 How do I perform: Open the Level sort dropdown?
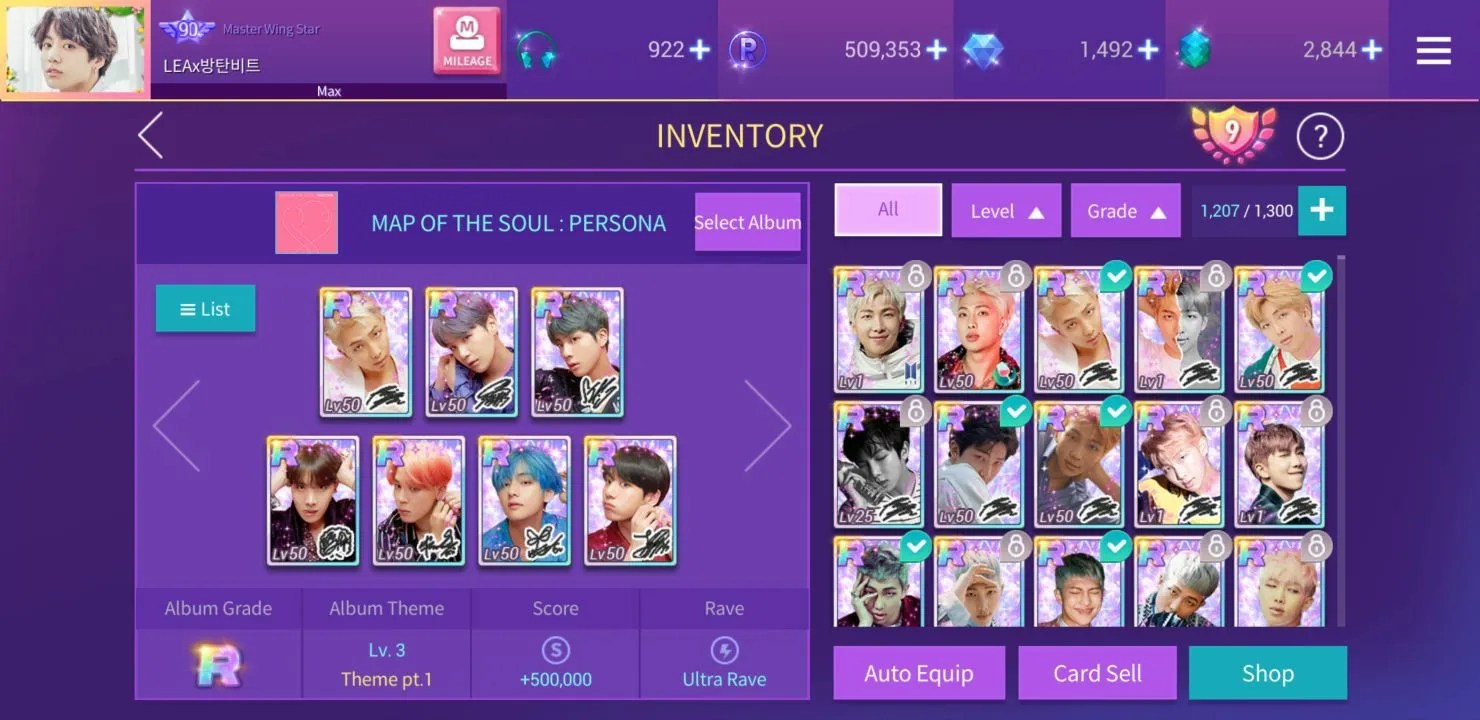1006,211
